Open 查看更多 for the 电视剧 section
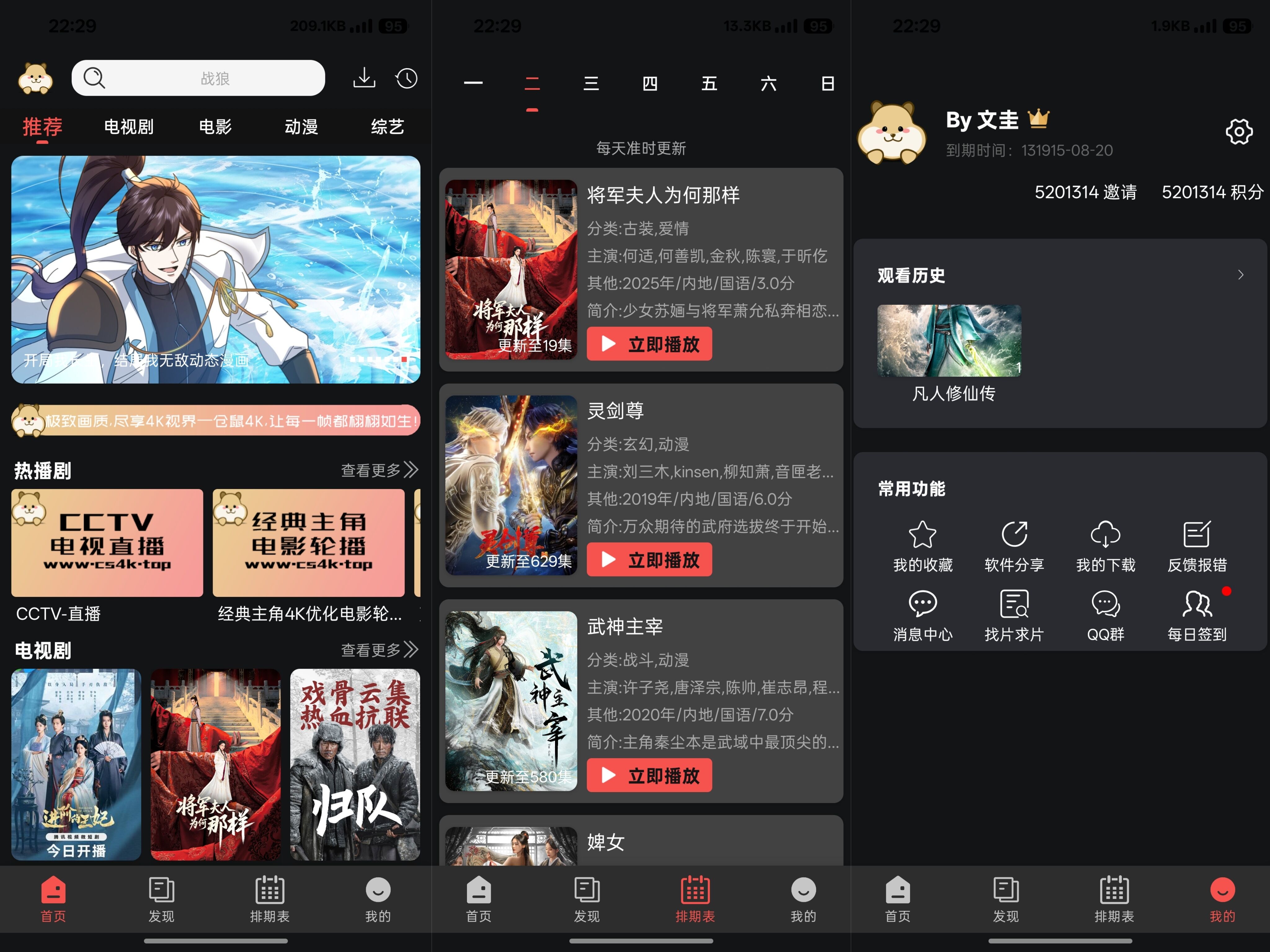Screen dimensions: 1270x952 click(x=380, y=650)
